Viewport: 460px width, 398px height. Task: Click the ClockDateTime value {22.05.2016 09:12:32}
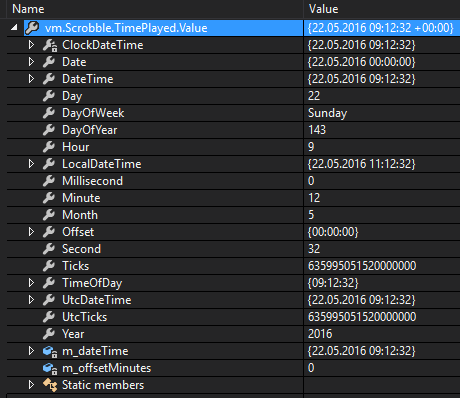coord(362,45)
